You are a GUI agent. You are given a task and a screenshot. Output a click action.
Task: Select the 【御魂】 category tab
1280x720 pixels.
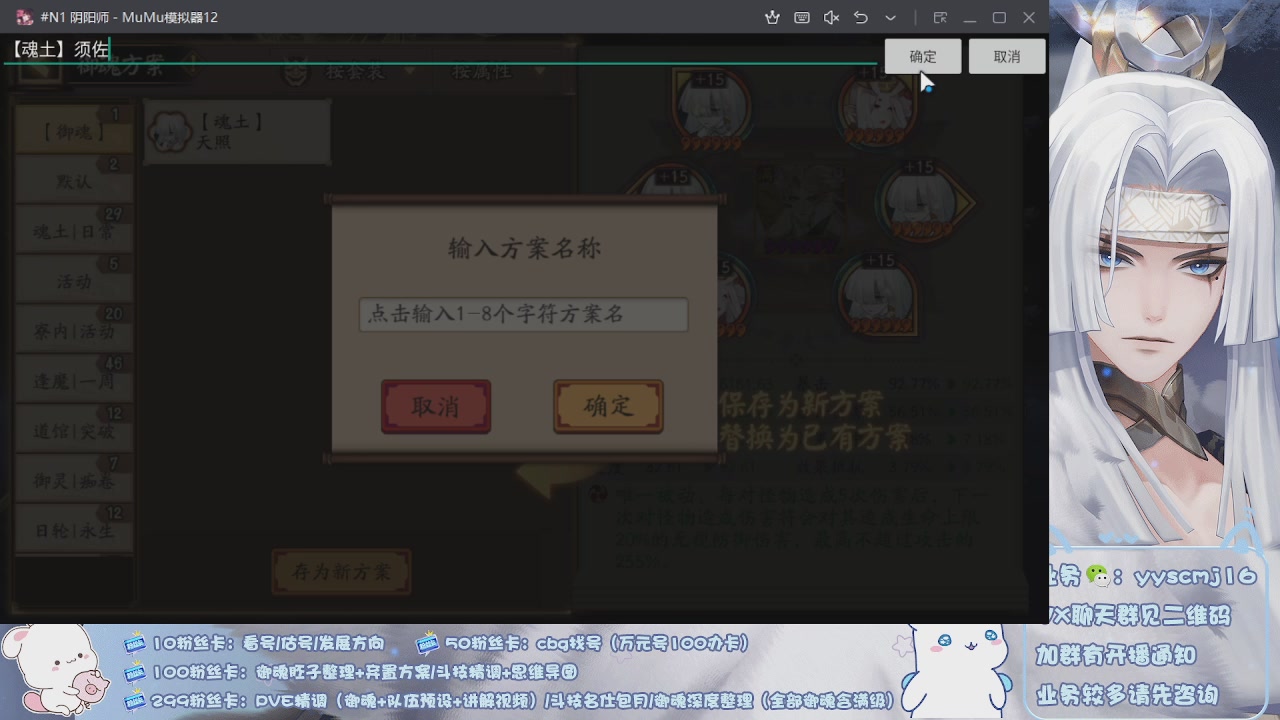tap(74, 130)
